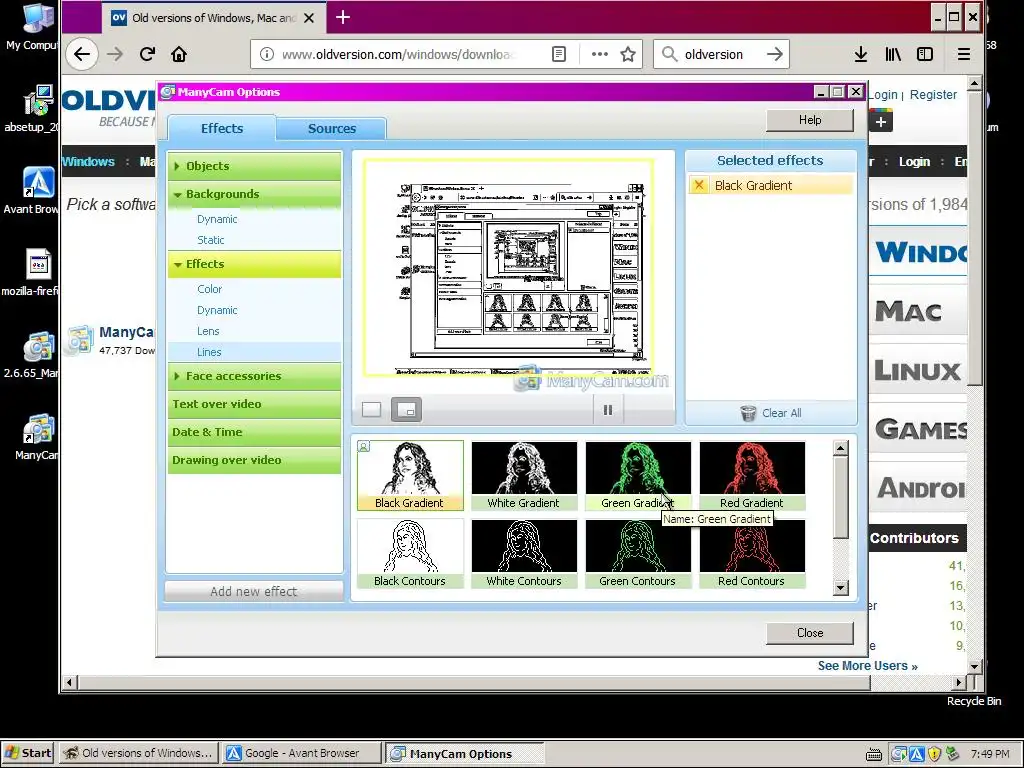Click effects gallery scroll up arrow
Image resolution: width=1024 pixels, height=768 pixels.
coord(840,448)
